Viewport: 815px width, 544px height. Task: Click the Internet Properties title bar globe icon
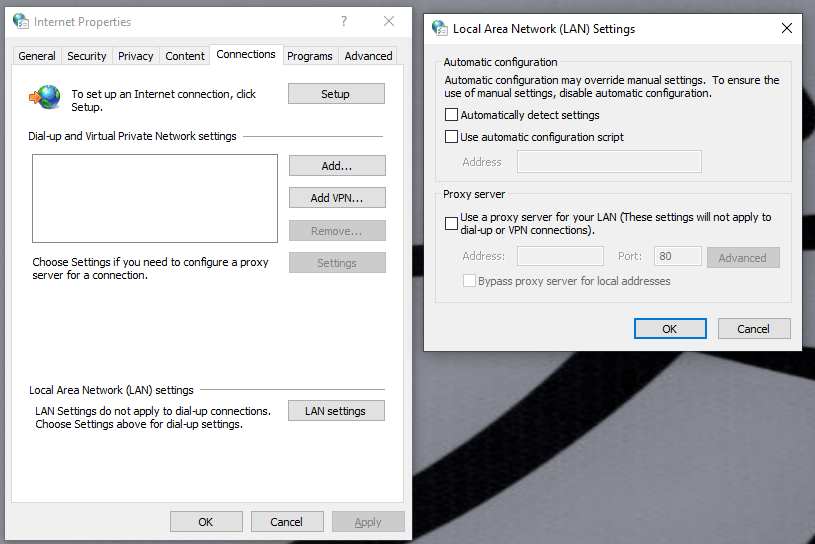coord(21,21)
